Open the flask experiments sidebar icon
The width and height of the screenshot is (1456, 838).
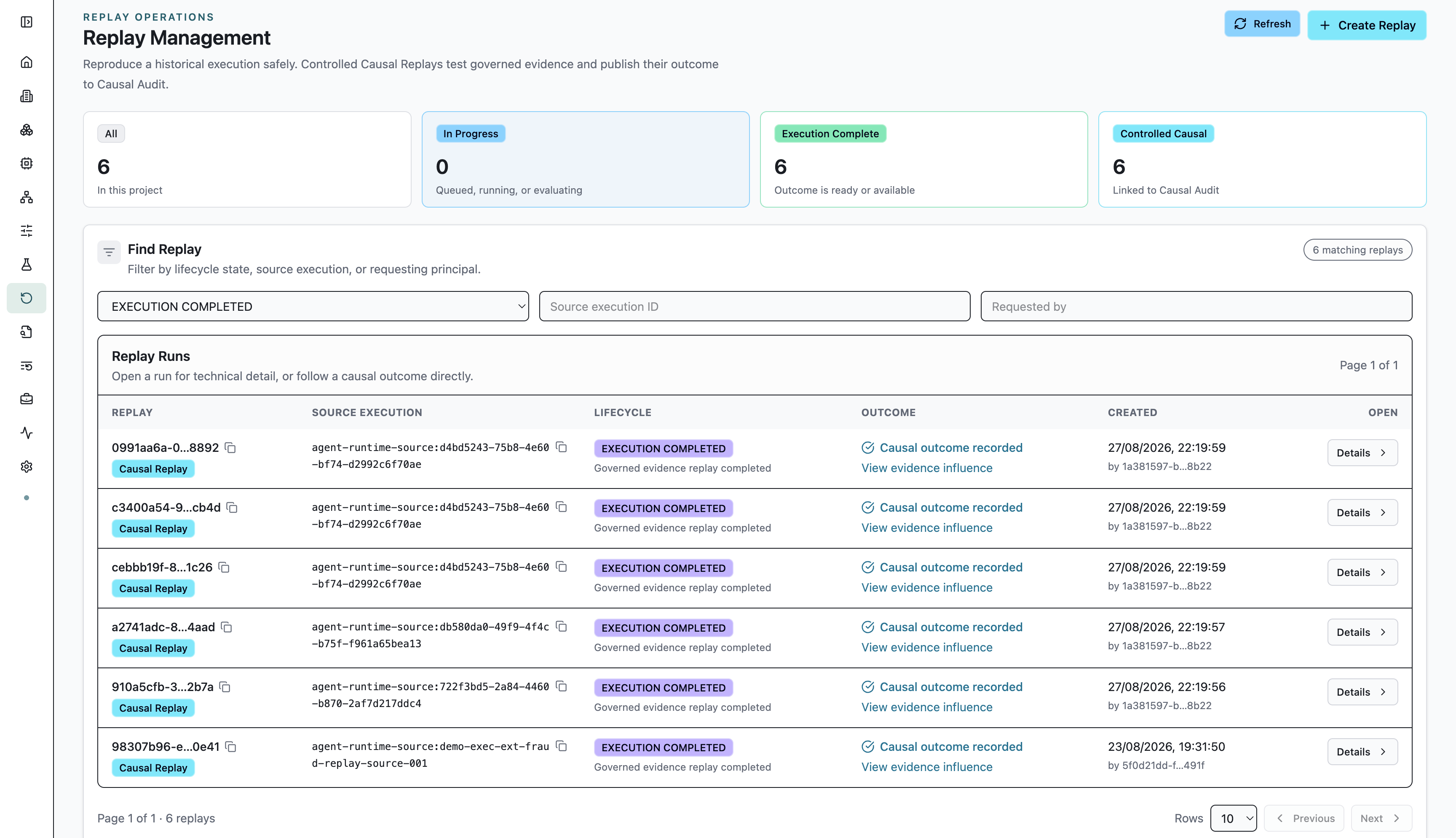(27, 264)
